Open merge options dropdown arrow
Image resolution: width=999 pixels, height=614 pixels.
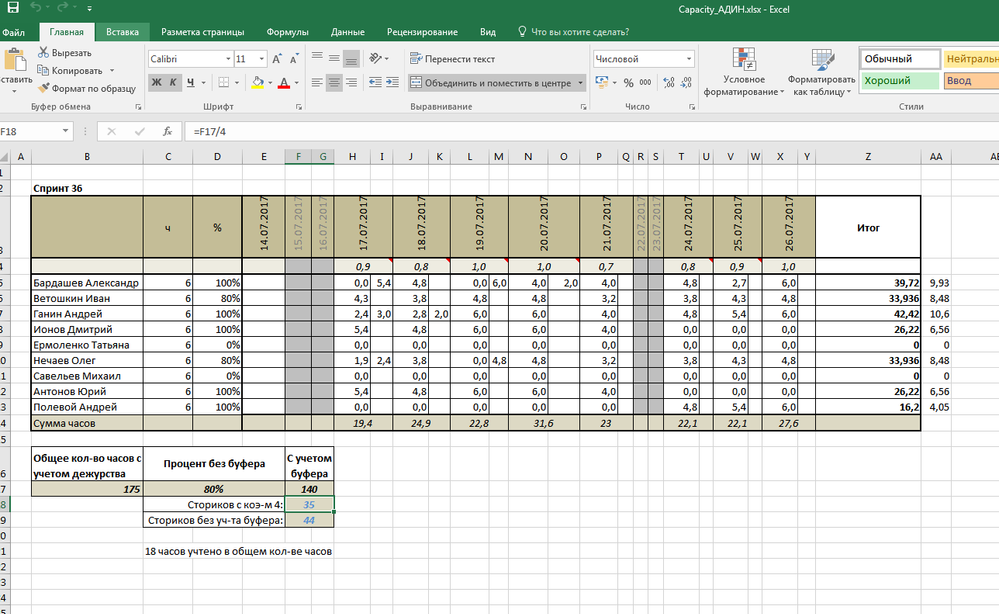click(580, 83)
